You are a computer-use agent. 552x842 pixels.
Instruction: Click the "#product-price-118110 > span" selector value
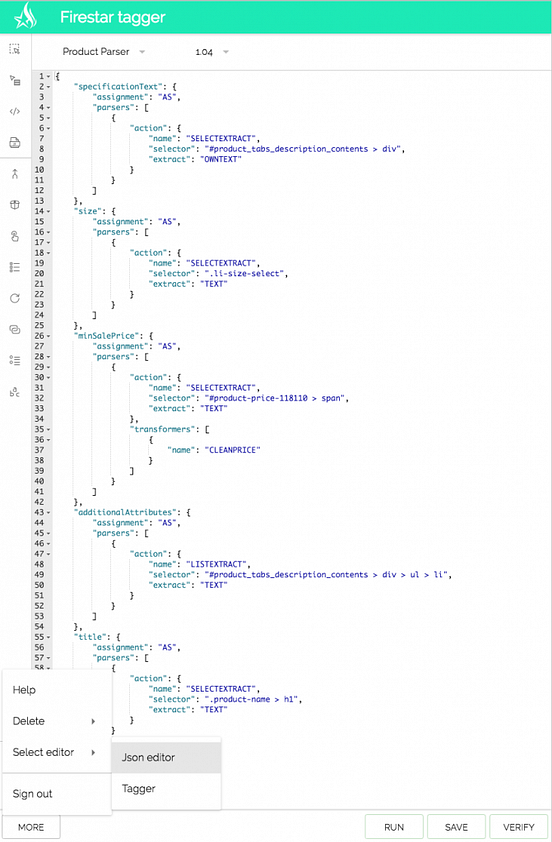pyautogui.click(x=275, y=398)
